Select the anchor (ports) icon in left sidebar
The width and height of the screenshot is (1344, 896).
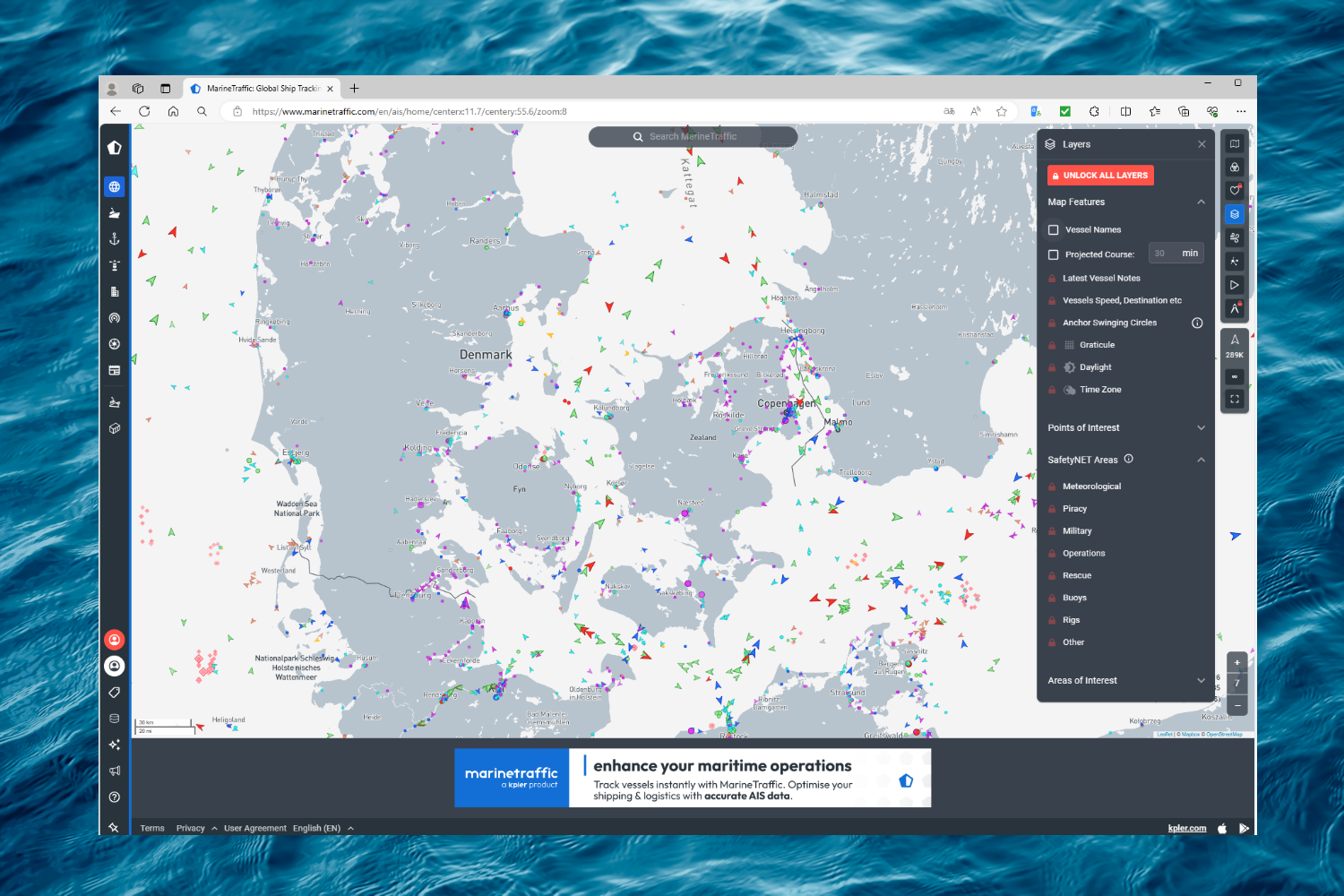pos(114,238)
